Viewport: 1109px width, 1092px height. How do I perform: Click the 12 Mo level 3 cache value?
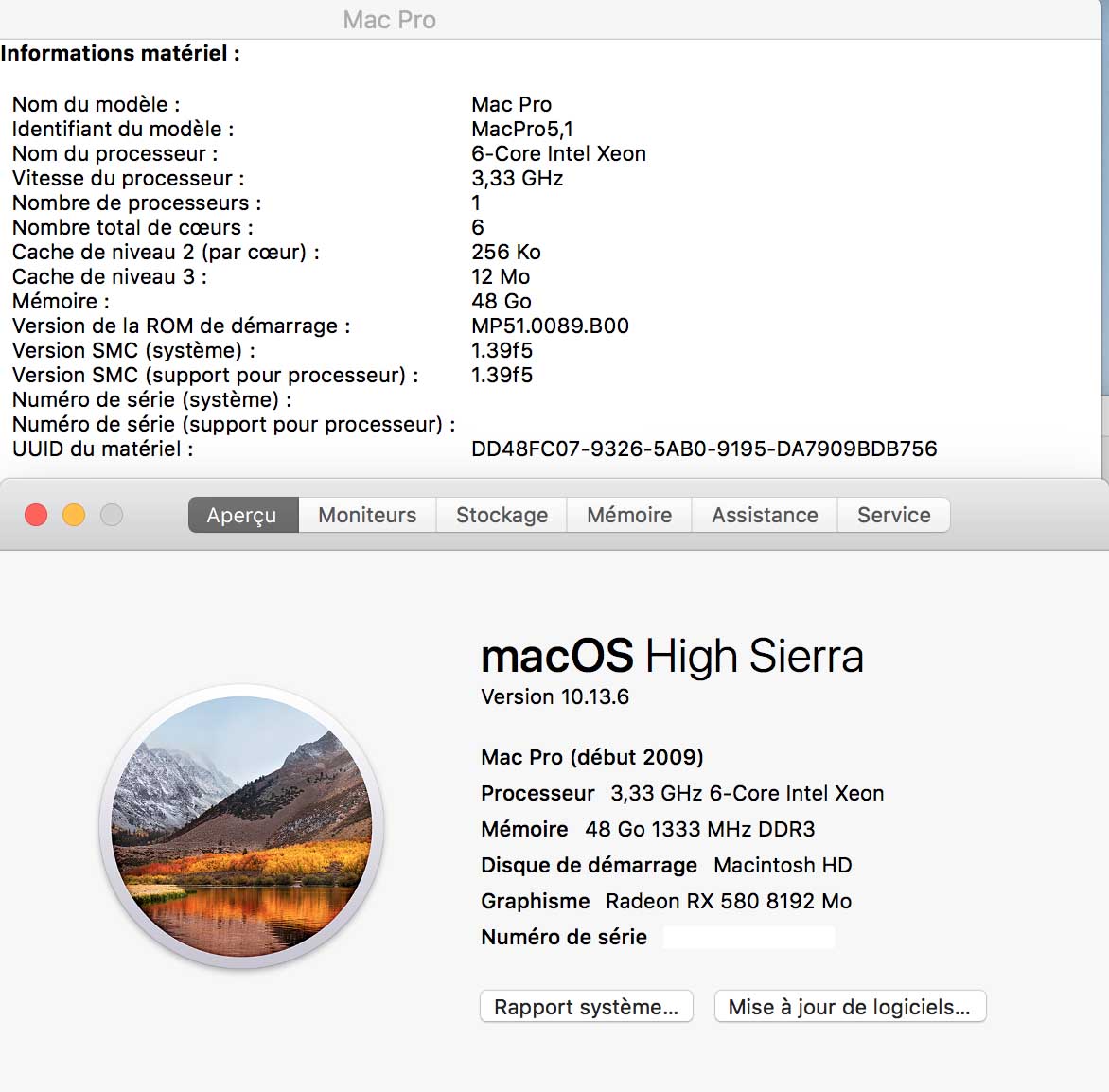500,276
